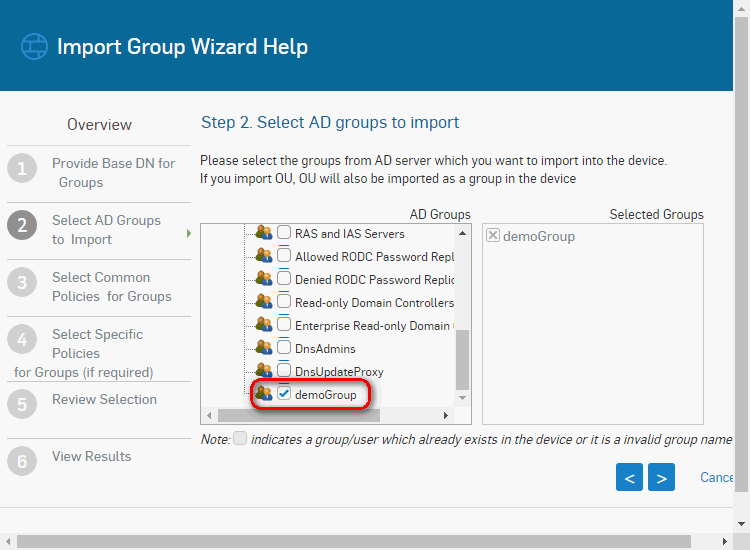The height and width of the screenshot is (550, 750).
Task: Check the DnsUpdateProxy checkbox
Action: click(284, 371)
